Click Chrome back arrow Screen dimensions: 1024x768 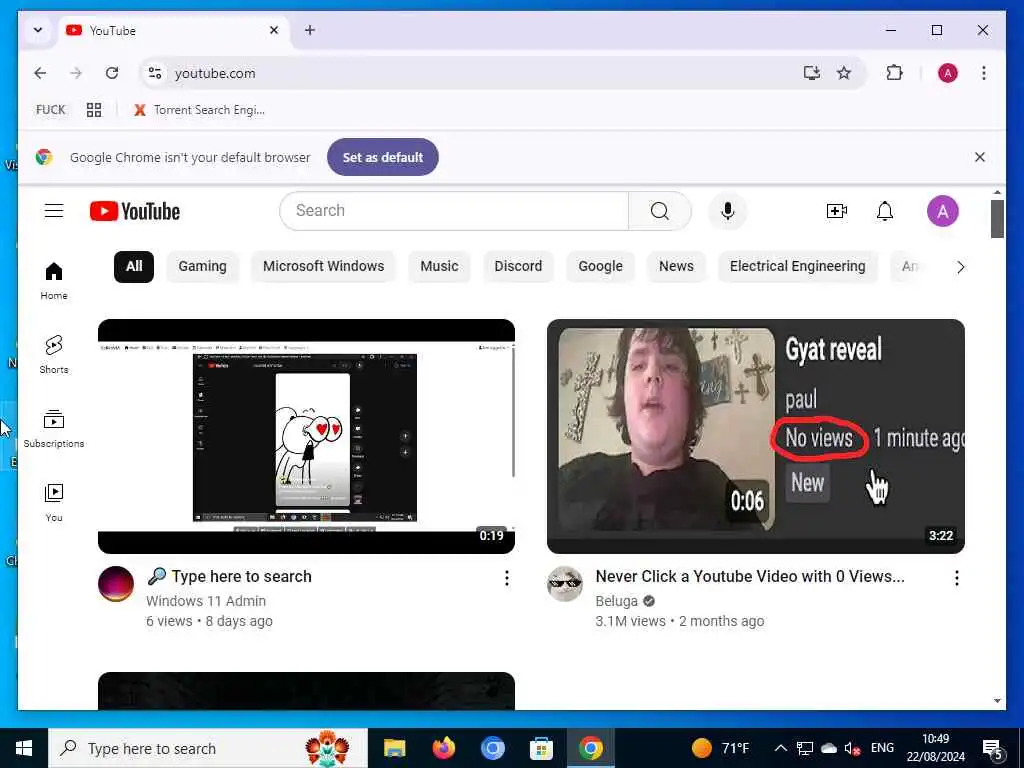pyautogui.click(x=40, y=73)
